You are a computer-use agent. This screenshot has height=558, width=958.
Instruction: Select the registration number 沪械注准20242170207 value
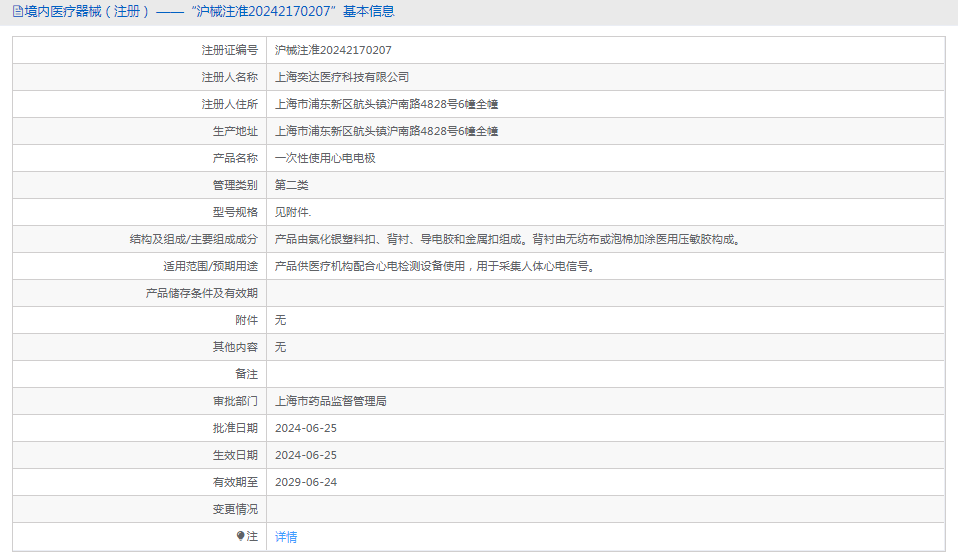333,50
